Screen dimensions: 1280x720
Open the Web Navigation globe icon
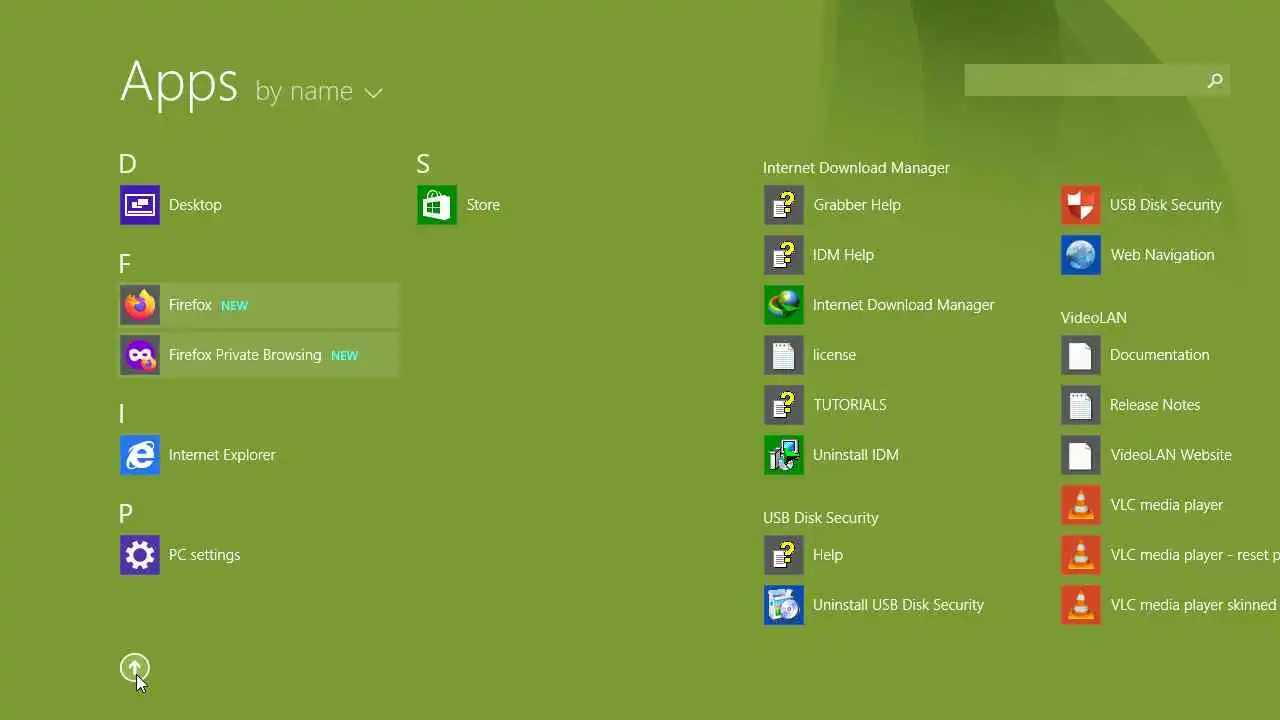(x=1081, y=255)
